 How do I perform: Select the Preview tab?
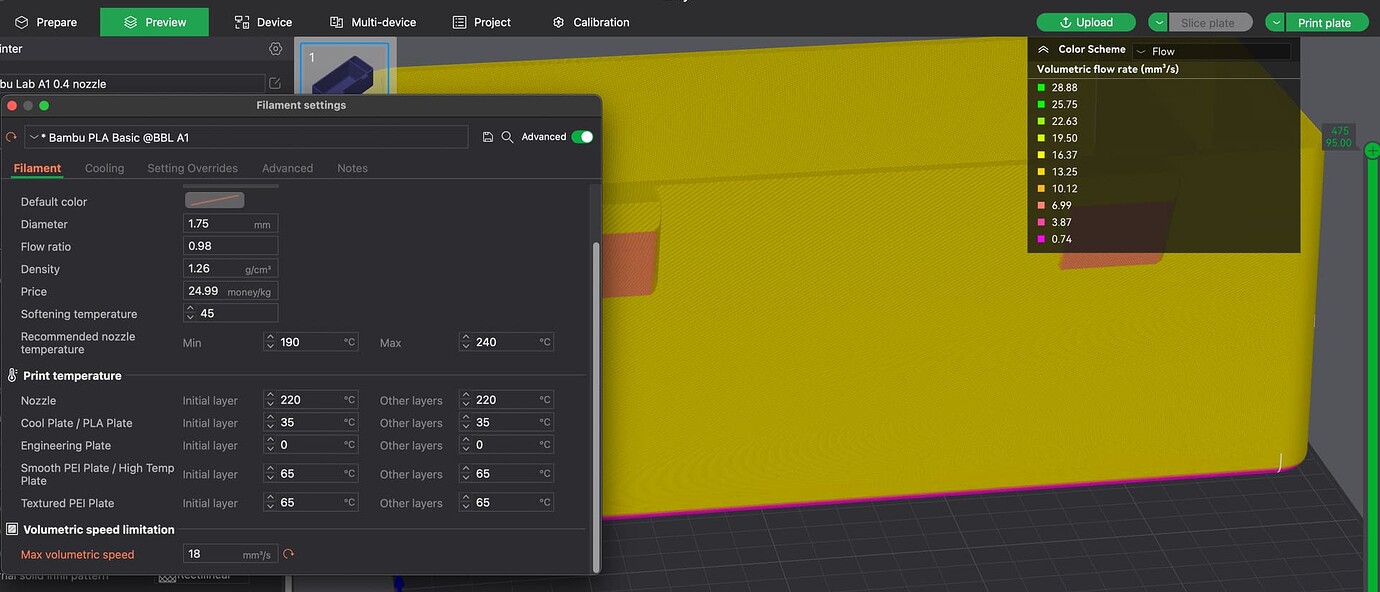[154, 22]
